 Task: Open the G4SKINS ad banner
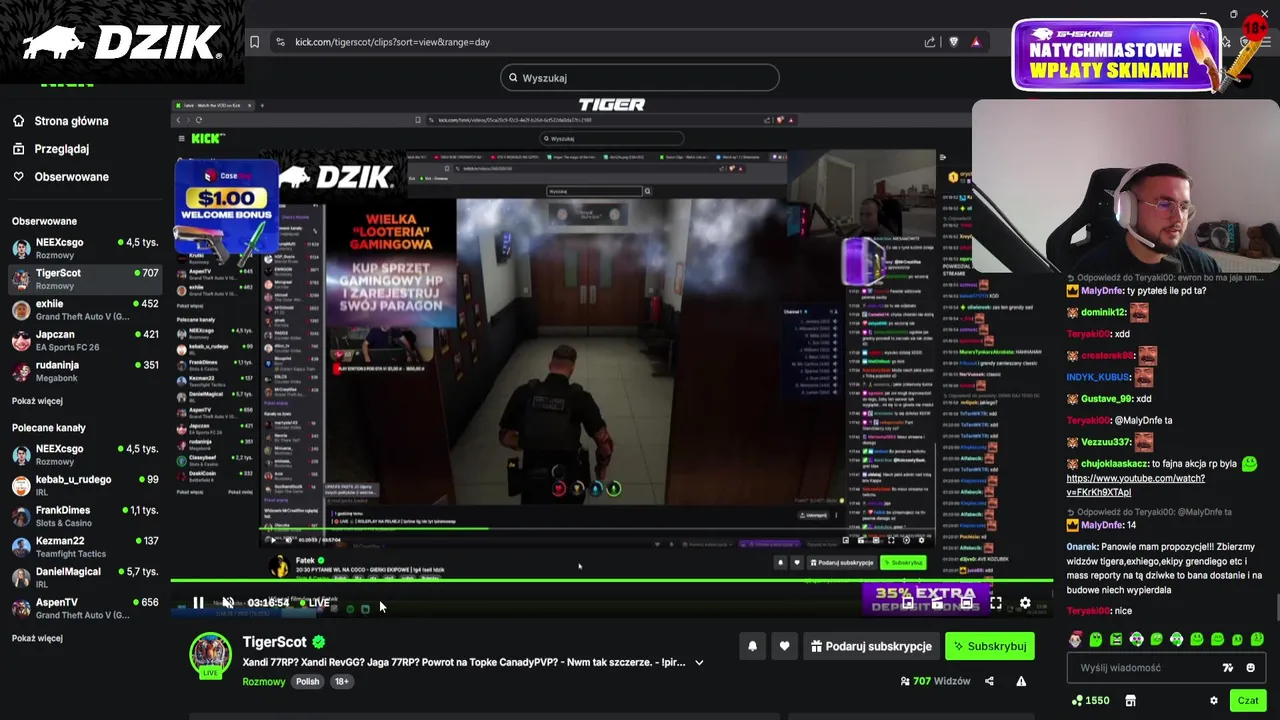1117,56
